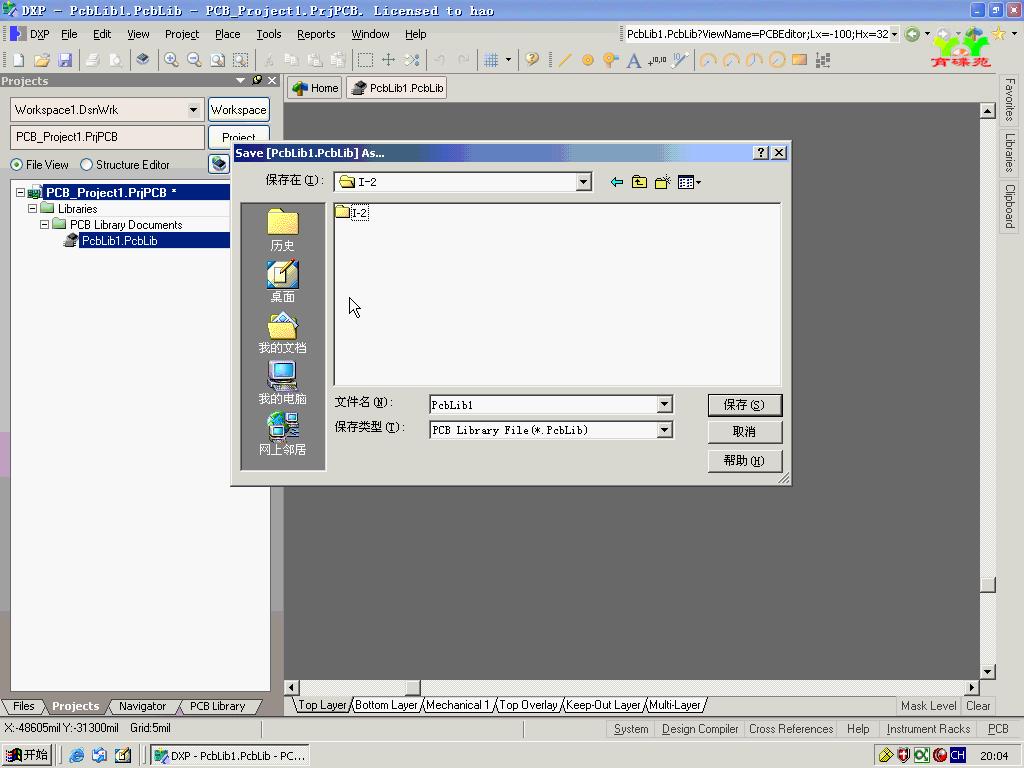1024x768 pixels.
Task: Click the Save floppy disk icon
Action: tap(65, 60)
